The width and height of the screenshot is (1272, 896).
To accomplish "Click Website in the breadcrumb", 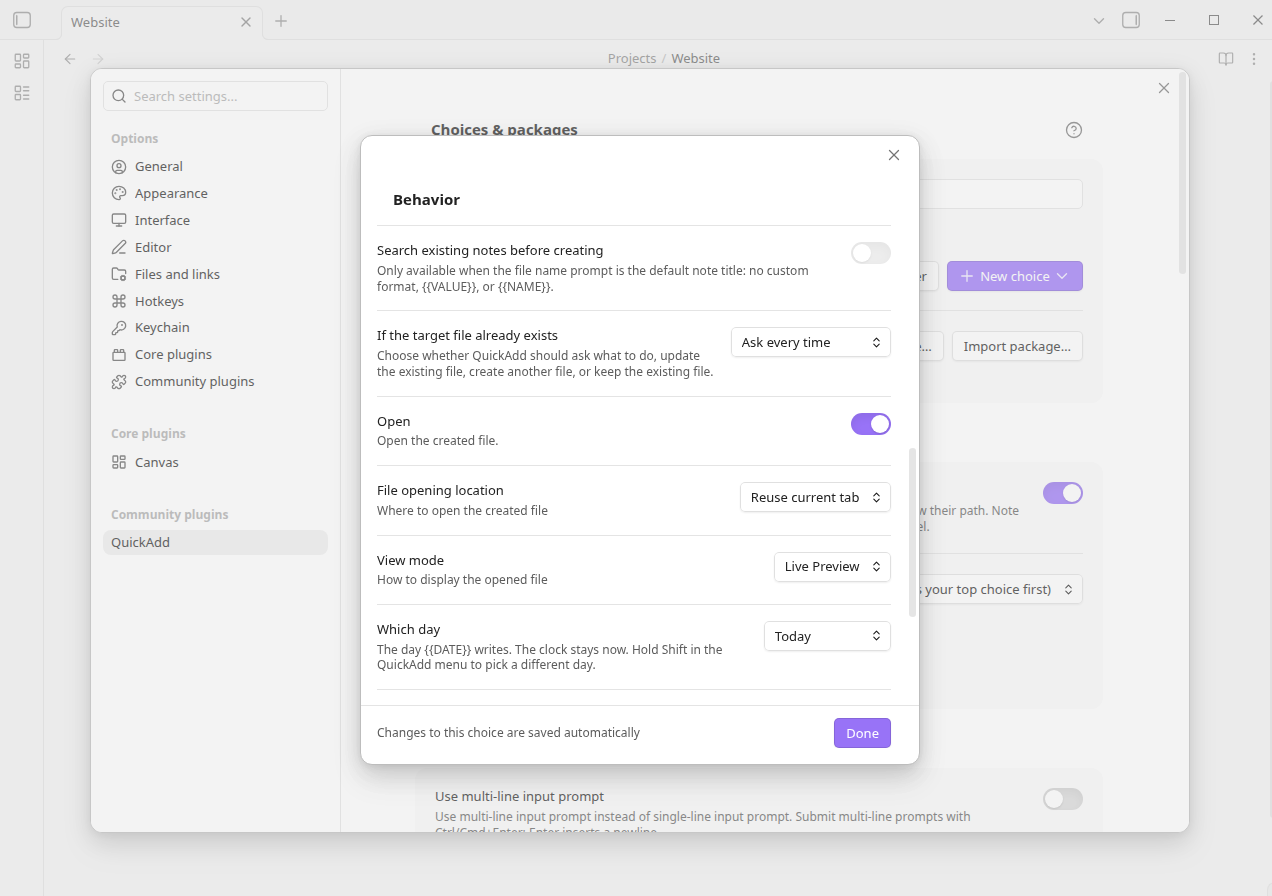I will (696, 59).
